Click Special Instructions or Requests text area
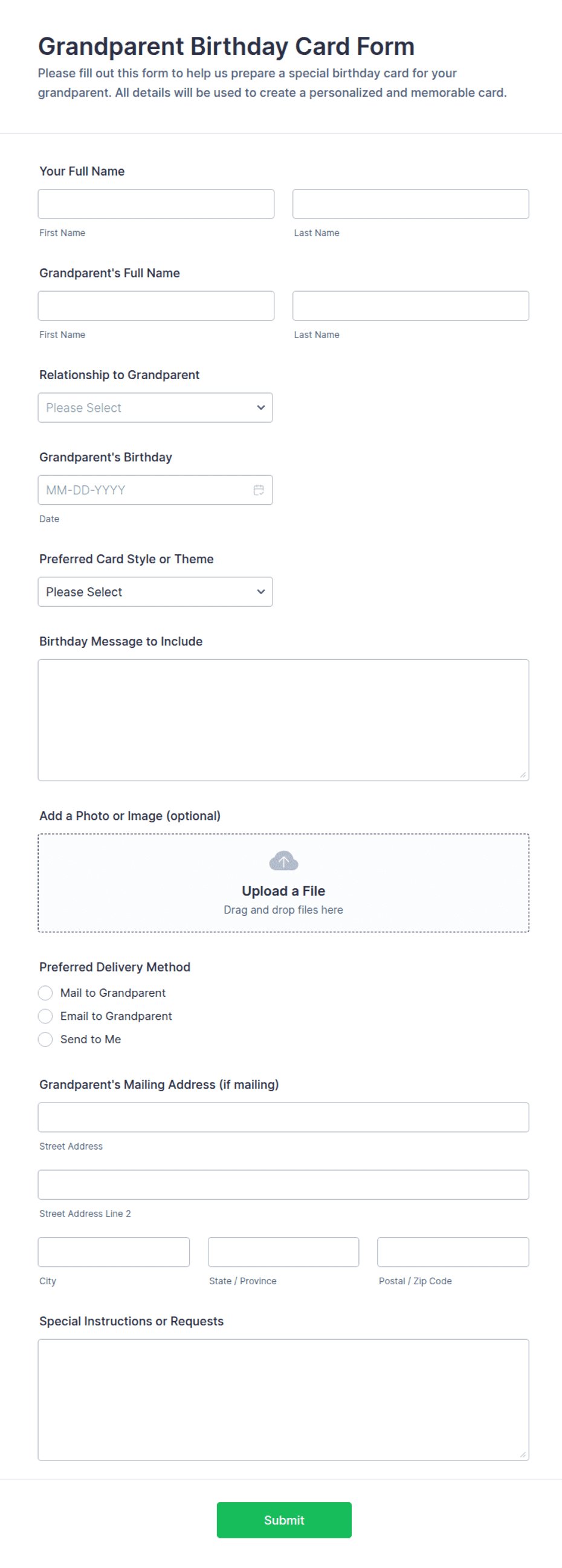The image size is (562, 1568). tap(283, 1400)
